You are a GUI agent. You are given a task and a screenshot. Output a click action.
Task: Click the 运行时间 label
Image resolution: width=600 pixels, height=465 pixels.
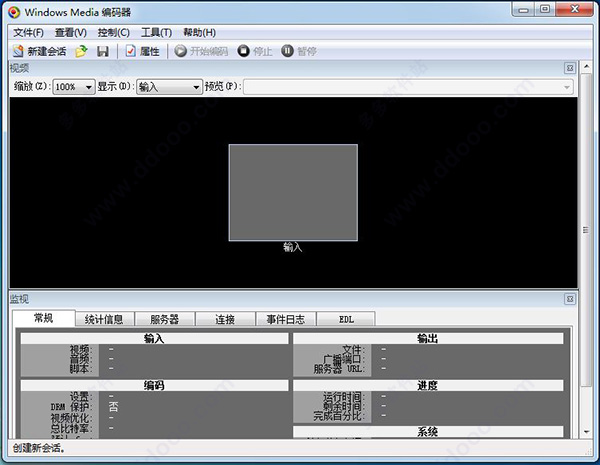click(x=344, y=396)
